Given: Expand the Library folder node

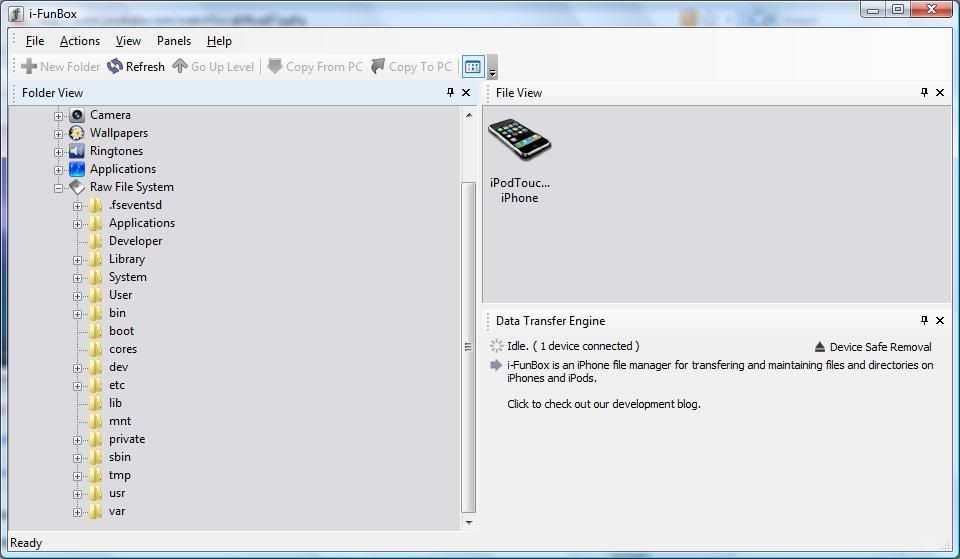Looking at the screenshot, I should (77, 260).
